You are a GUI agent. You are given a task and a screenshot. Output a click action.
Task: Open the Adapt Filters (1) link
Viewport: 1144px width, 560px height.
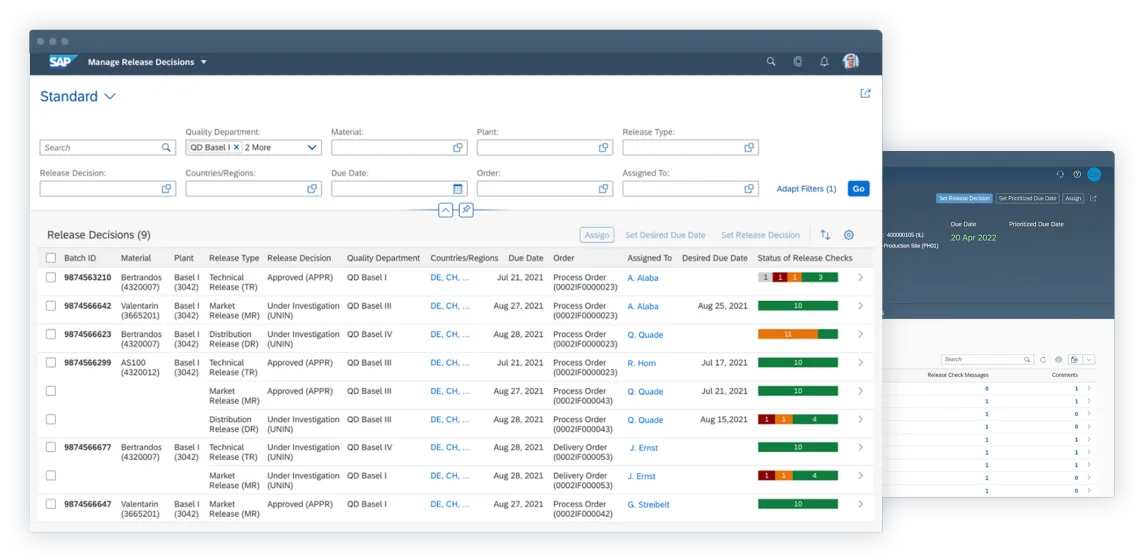pyautogui.click(x=806, y=189)
